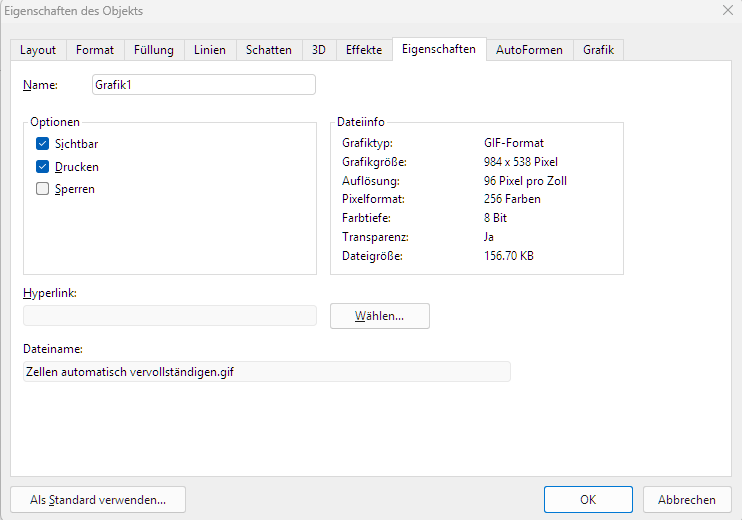Switch to the 3D tab
742x520 pixels.
319,50
